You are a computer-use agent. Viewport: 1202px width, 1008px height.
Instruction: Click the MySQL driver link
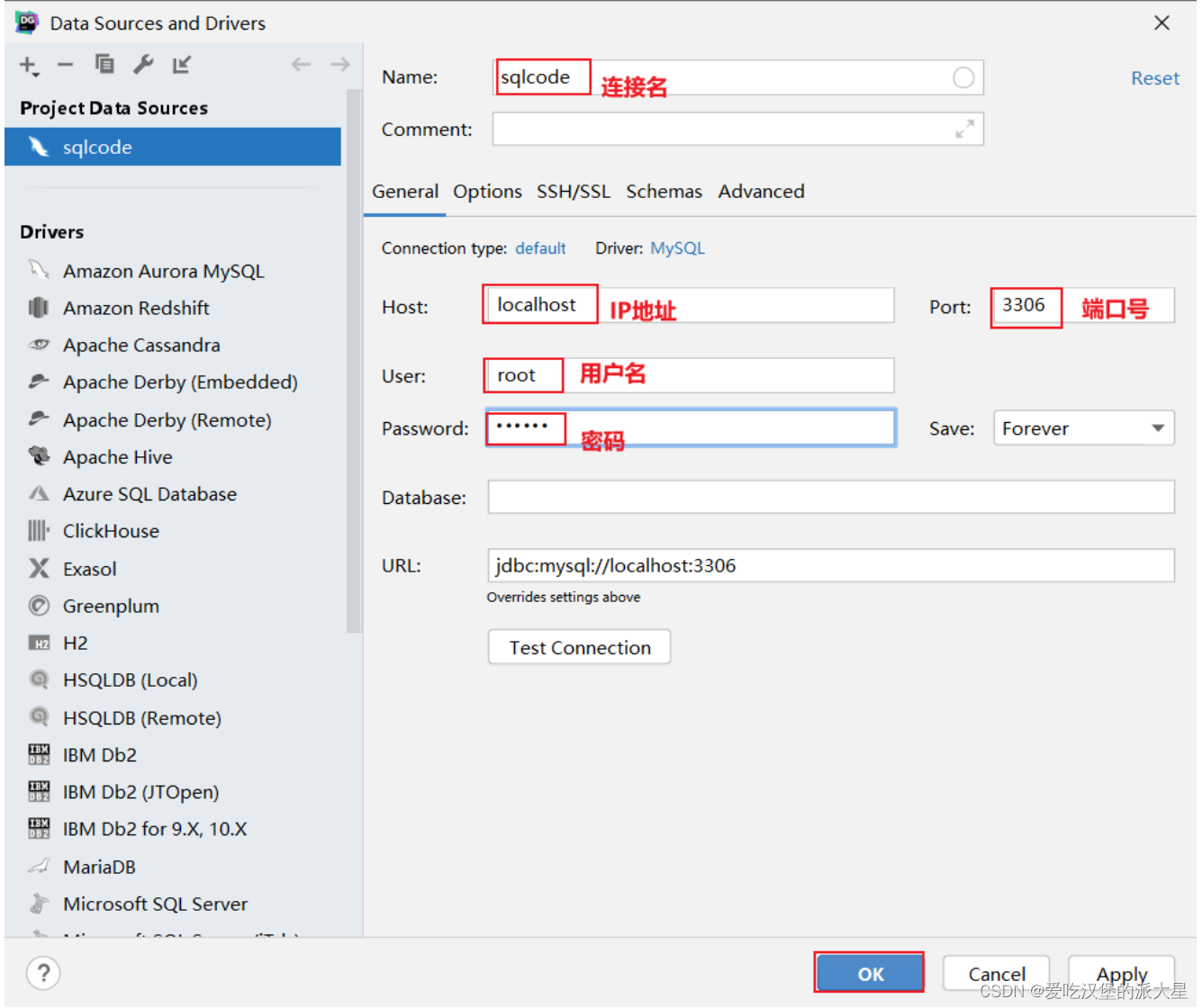(x=678, y=248)
